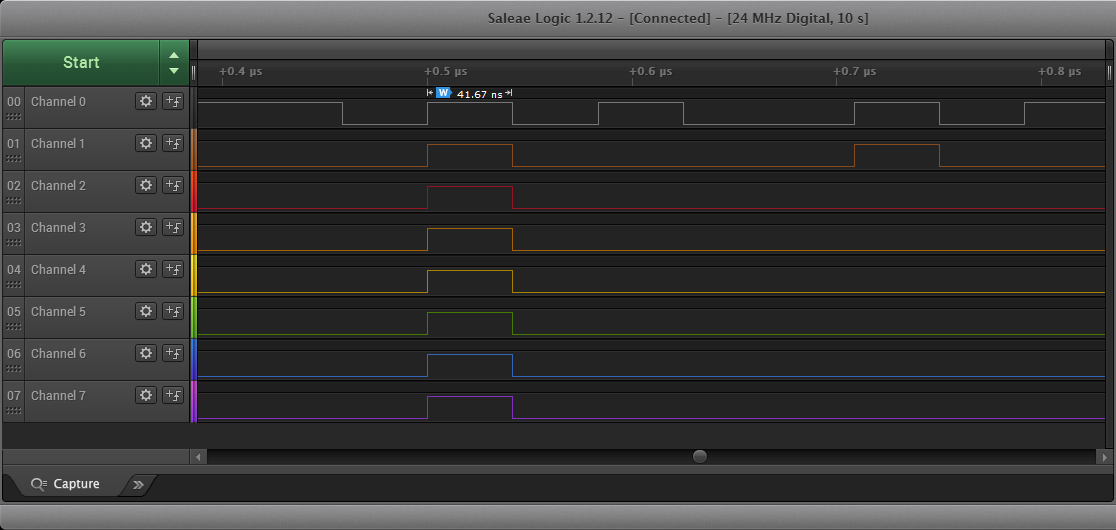Image resolution: width=1116 pixels, height=530 pixels.
Task: Open Channel 7 settings gear
Action: pyautogui.click(x=146, y=395)
